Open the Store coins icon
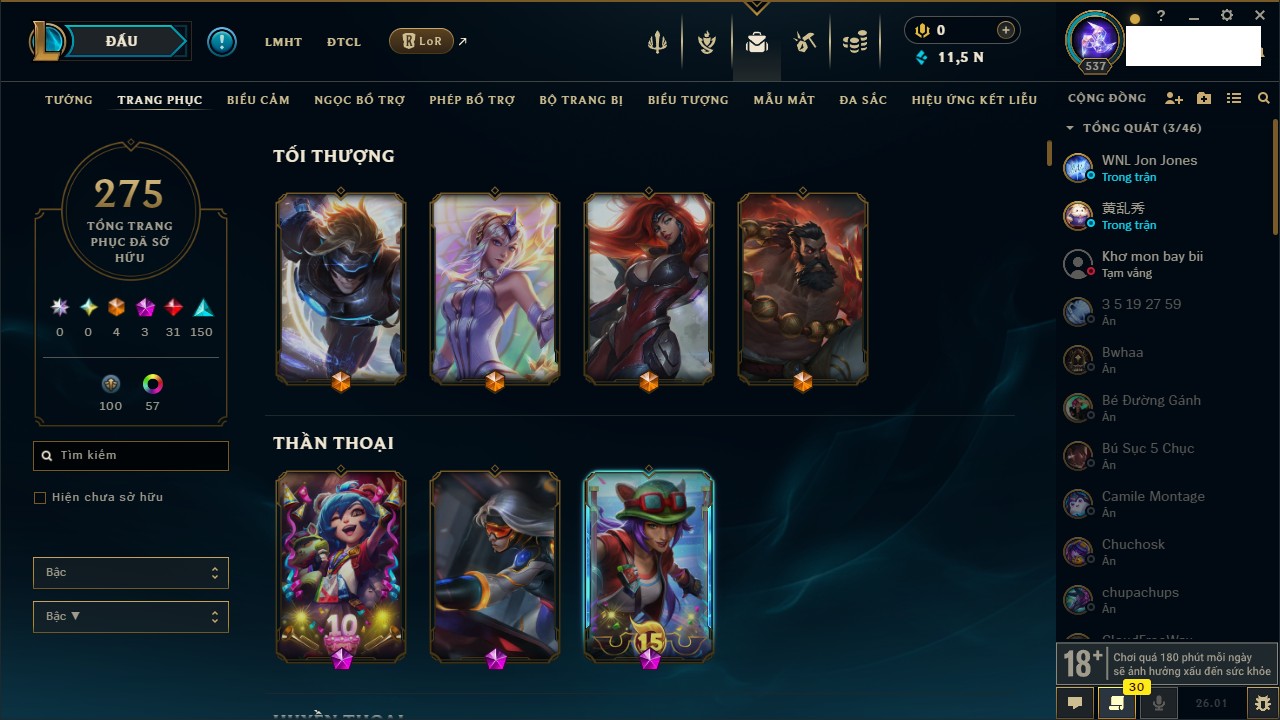This screenshot has height=720, width=1280. click(854, 43)
